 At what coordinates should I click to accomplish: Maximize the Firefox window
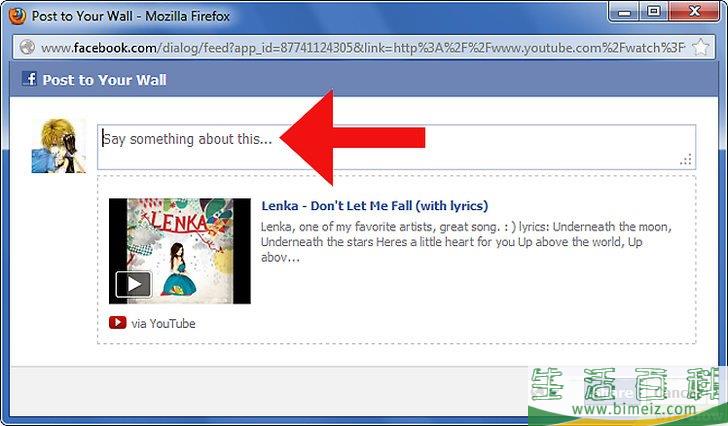[x=654, y=12]
